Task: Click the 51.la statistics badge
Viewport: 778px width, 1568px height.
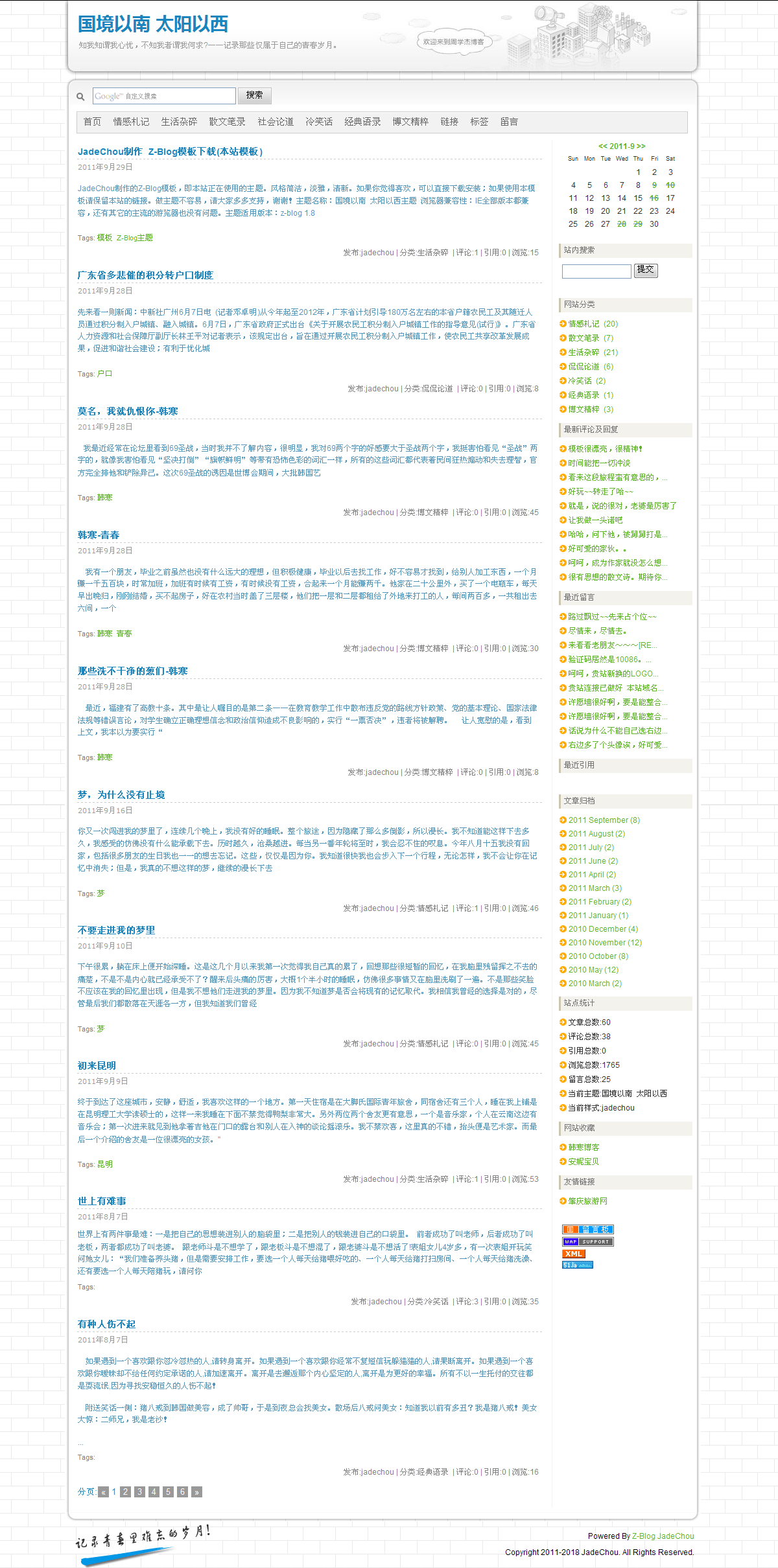Action: pyautogui.click(x=578, y=1265)
